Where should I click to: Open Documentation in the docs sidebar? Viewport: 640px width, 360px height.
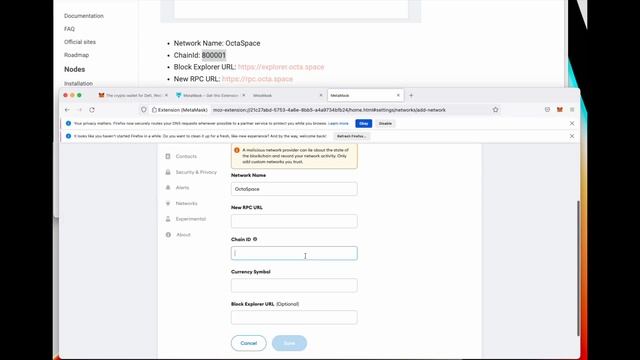tap(84, 16)
